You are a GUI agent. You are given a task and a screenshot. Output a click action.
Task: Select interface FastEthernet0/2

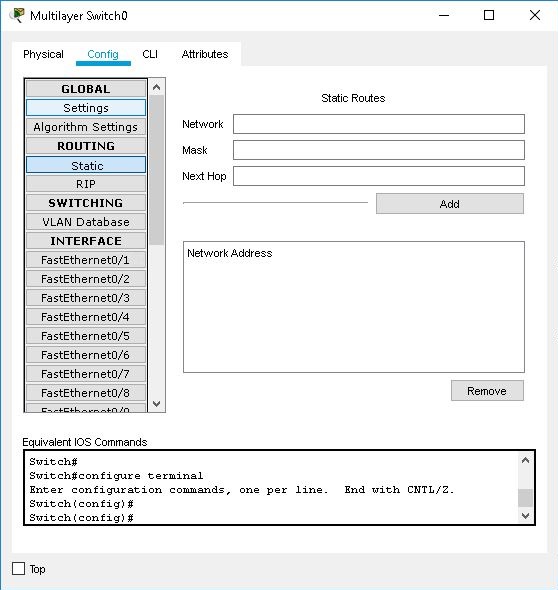click(x=86, y=279)
